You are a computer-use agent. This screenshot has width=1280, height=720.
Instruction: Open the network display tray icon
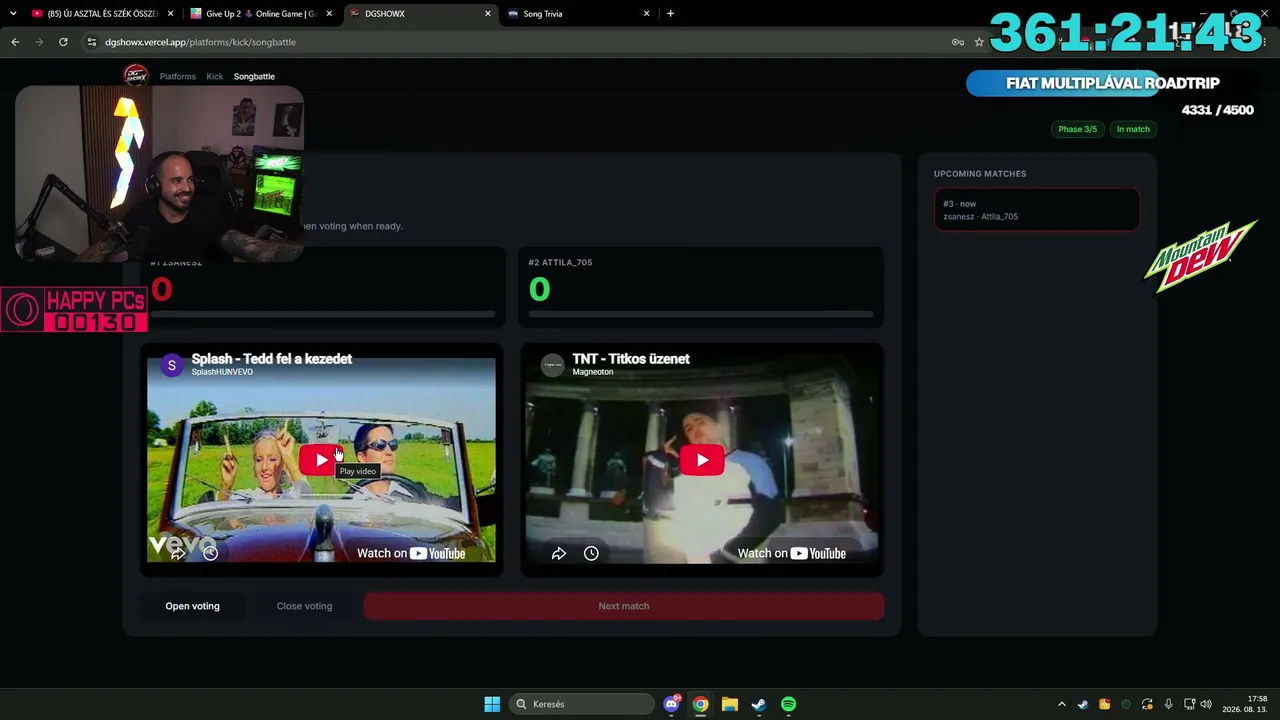coord(1189,704)
